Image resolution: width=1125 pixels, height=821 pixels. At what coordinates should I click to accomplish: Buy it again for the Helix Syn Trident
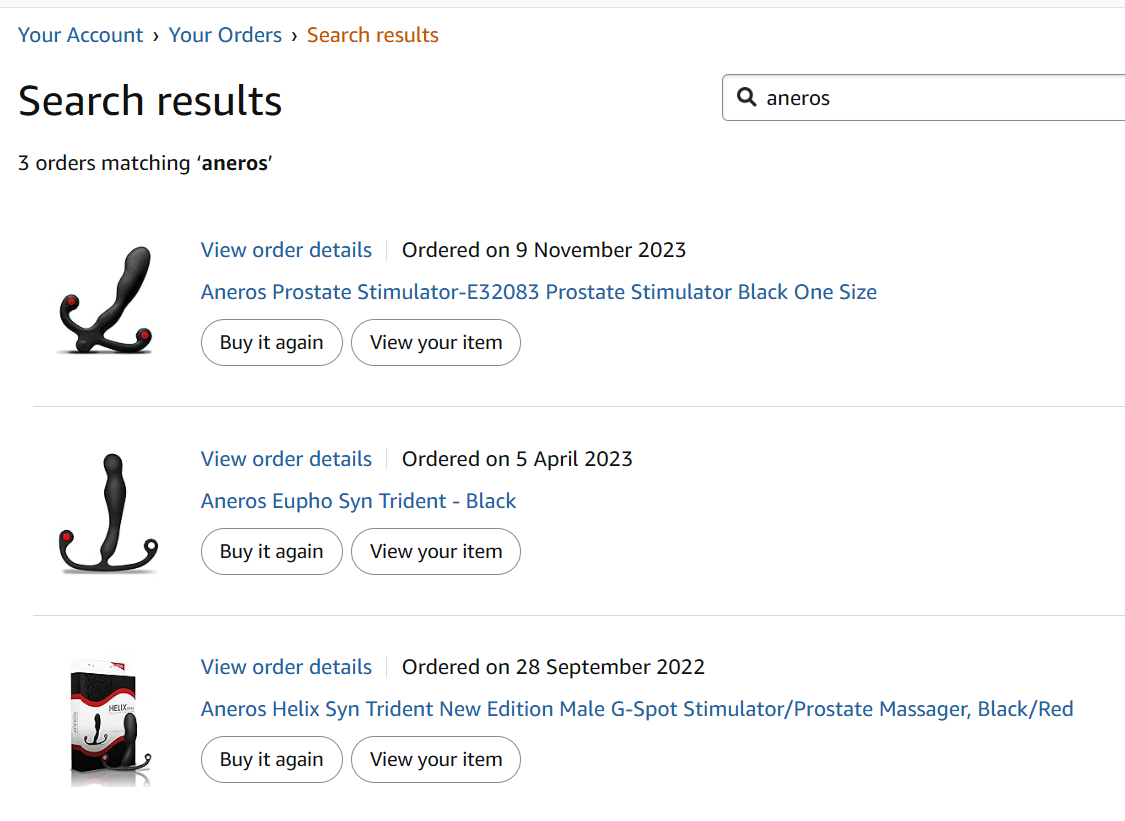pos(272,759)
